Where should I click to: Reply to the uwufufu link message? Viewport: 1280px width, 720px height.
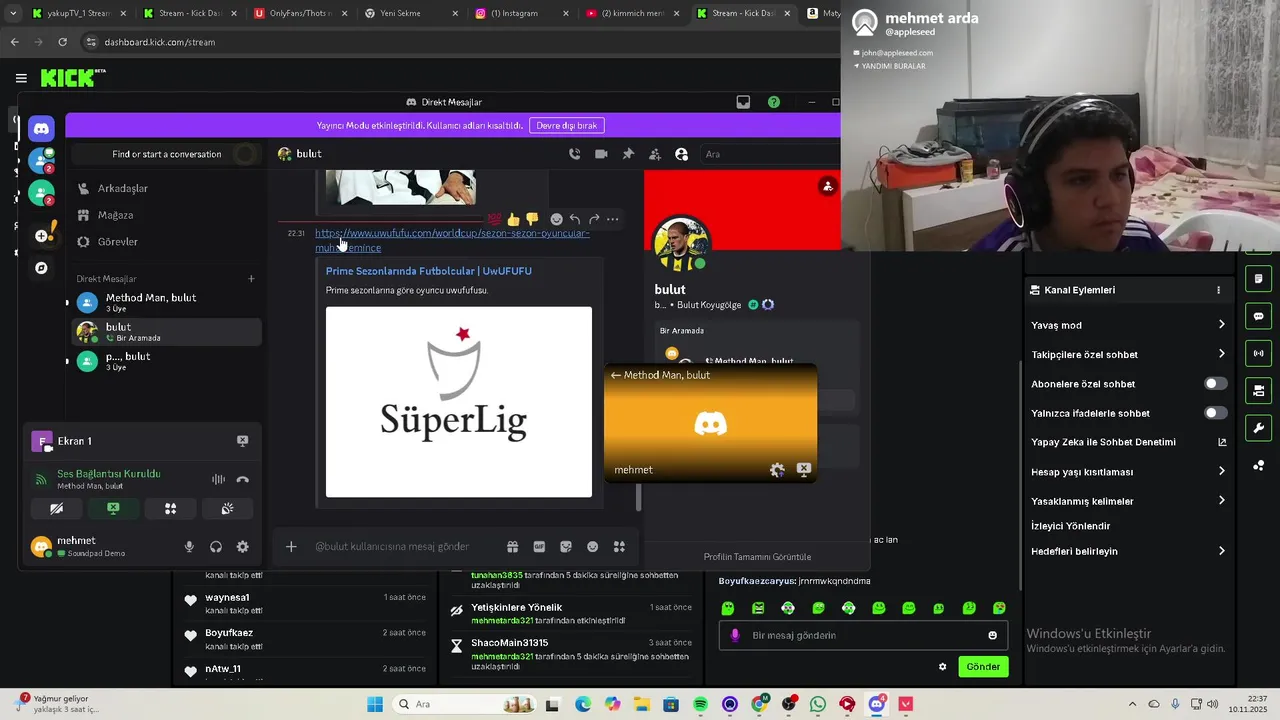coord(575,219)
